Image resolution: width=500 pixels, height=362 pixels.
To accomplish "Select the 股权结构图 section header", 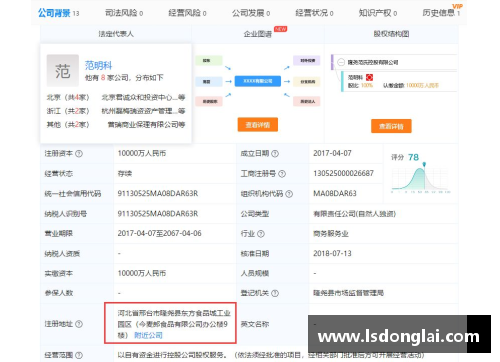I will (391, 34).
